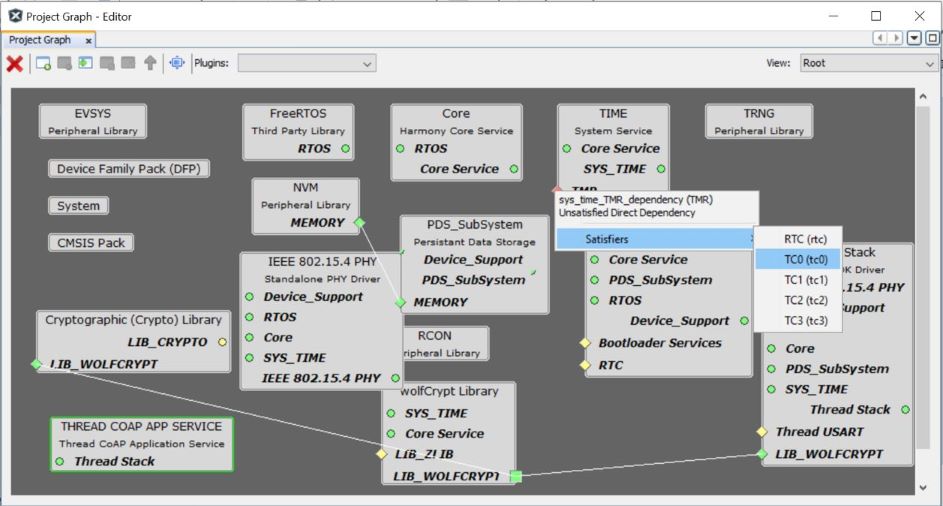Click Thread Stack port on COAP APP SERVICE
Screen dimensions: 943x506
point(60,461)
